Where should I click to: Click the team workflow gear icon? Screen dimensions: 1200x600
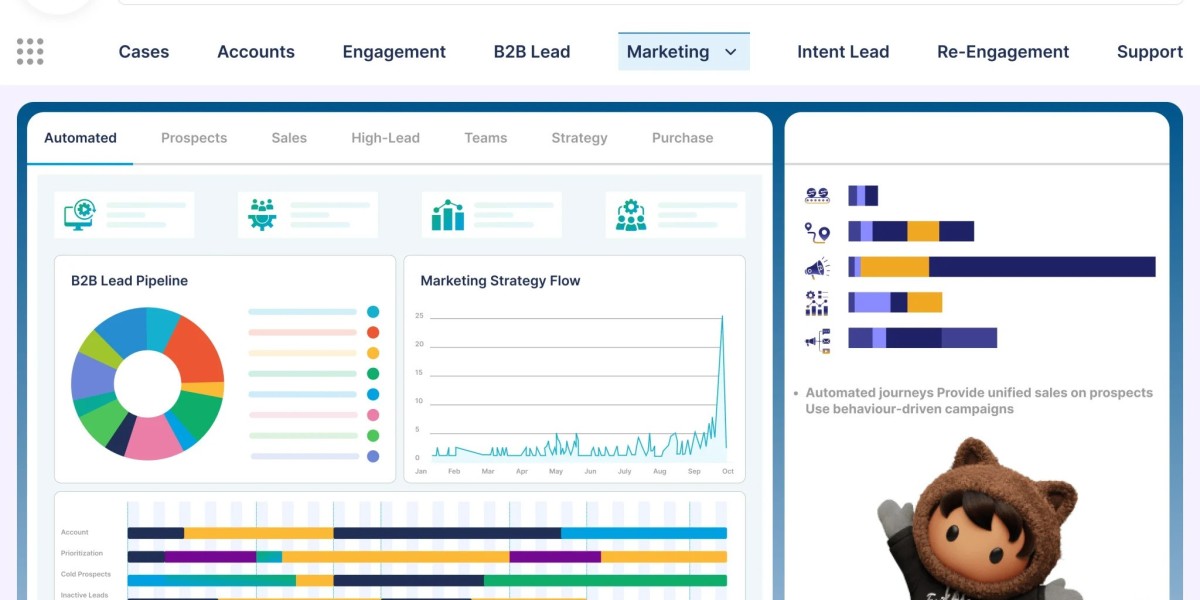[265, 212]
